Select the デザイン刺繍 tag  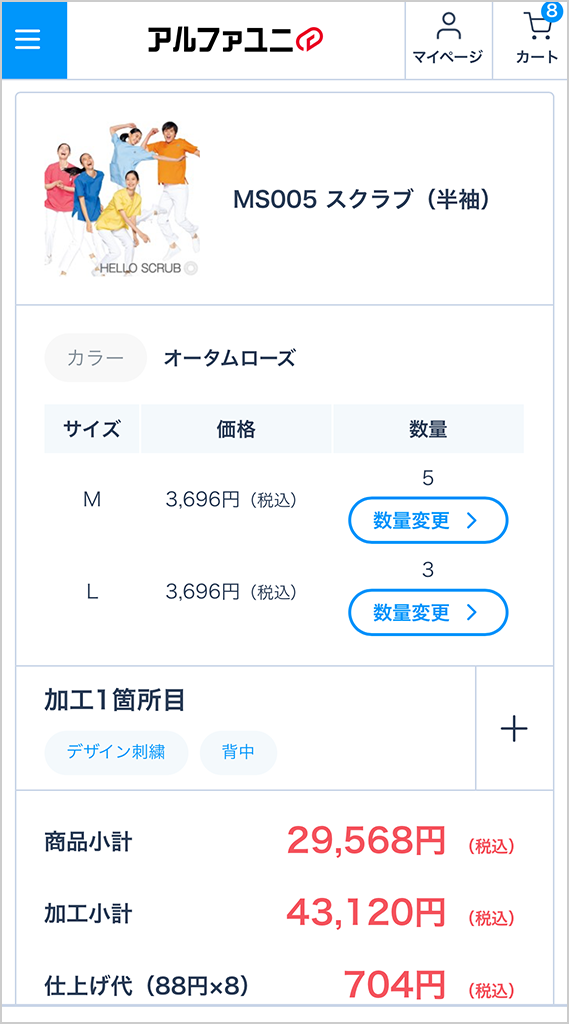tap(116, 752)
